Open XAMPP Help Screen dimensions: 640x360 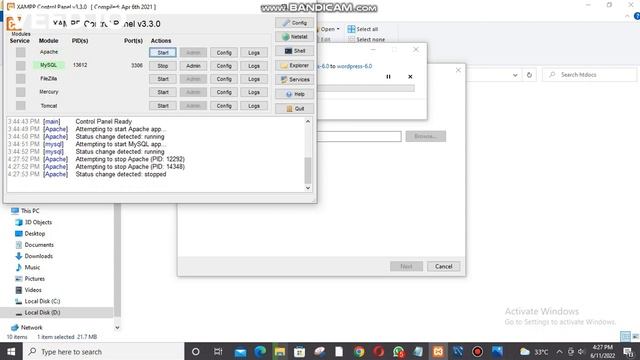pyautogui.click(x=295, y=94)
